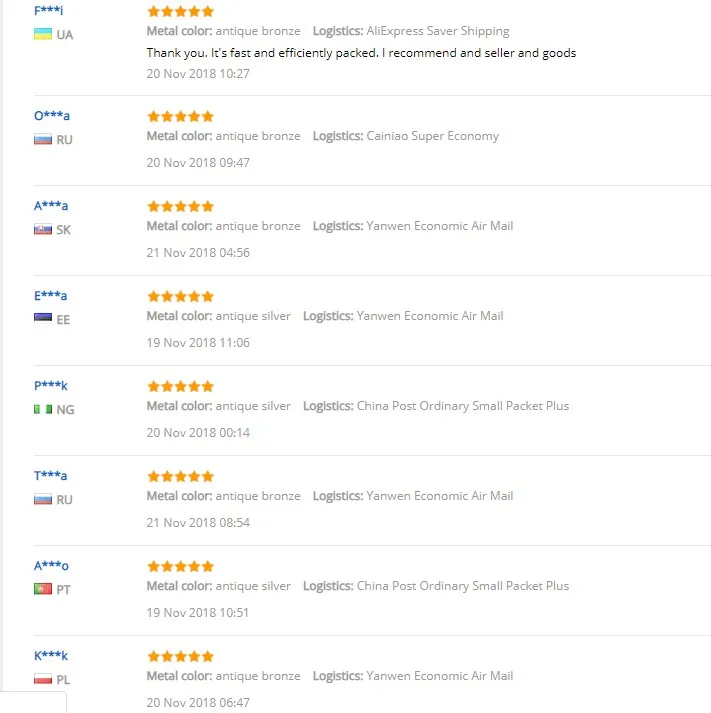Image resolution: width=711 pixels, height=713 pixels.
Task: Open reviewer K***k profile link
Action: point(51,656)
